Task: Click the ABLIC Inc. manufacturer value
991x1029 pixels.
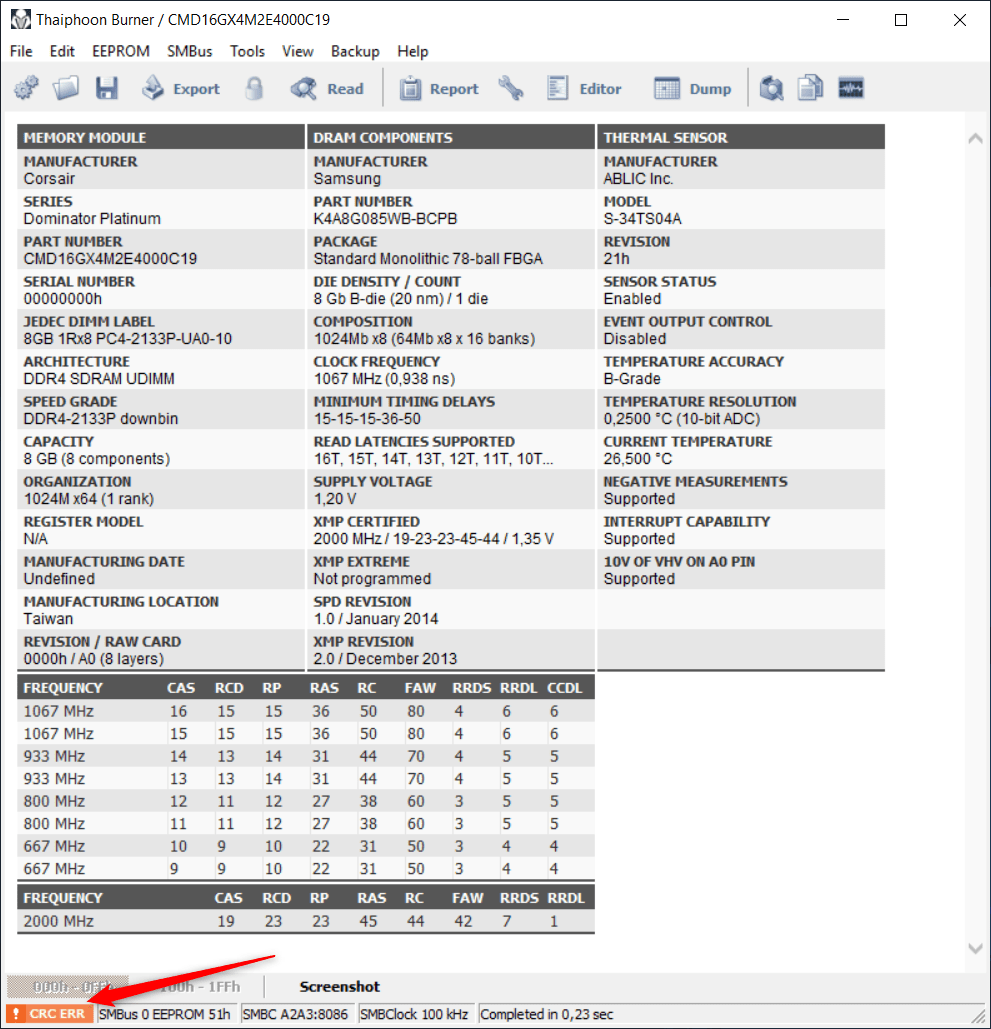Action: (639, 178)
